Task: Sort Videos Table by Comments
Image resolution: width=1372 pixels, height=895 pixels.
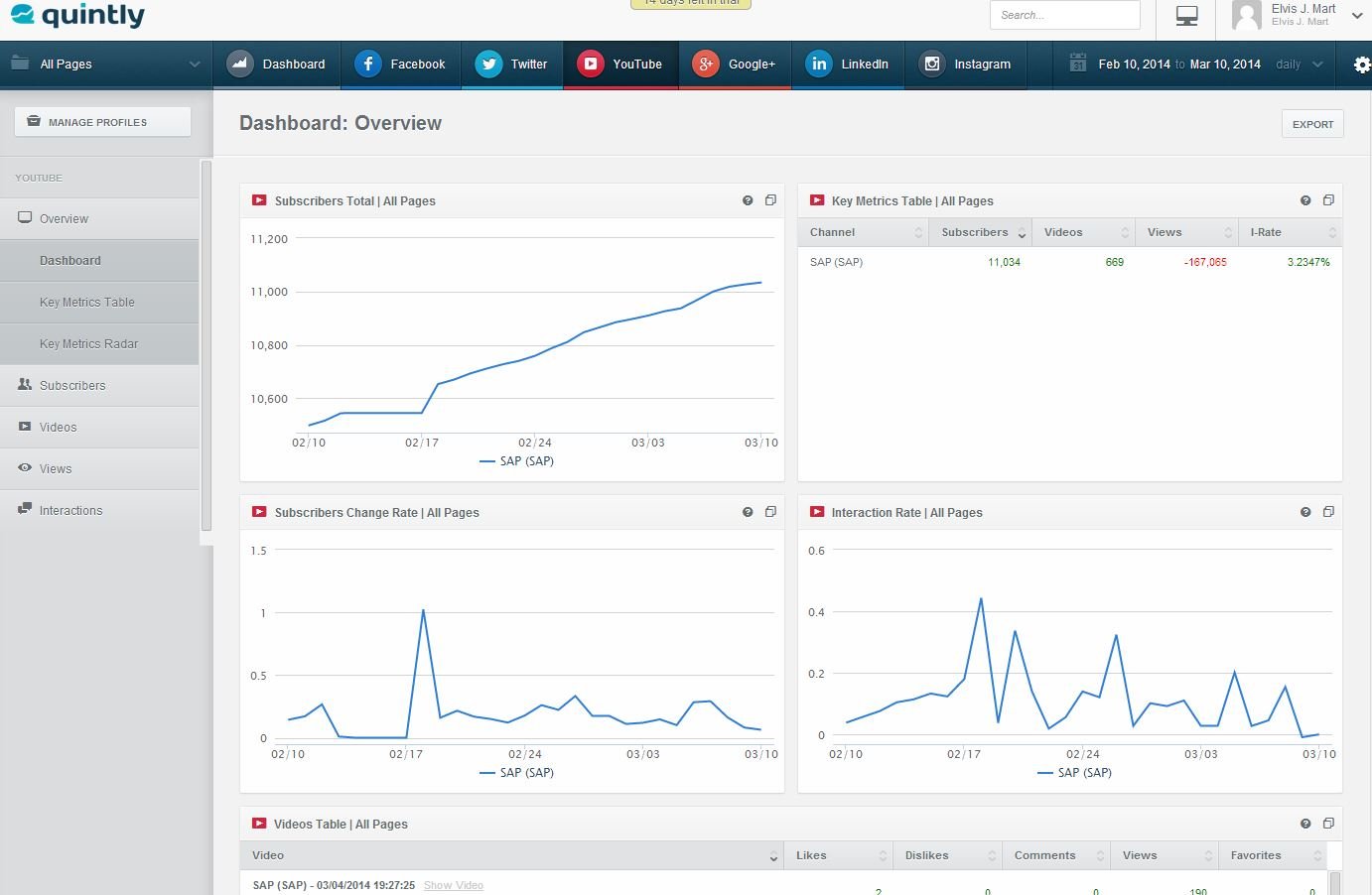Action: point(1056,855)
